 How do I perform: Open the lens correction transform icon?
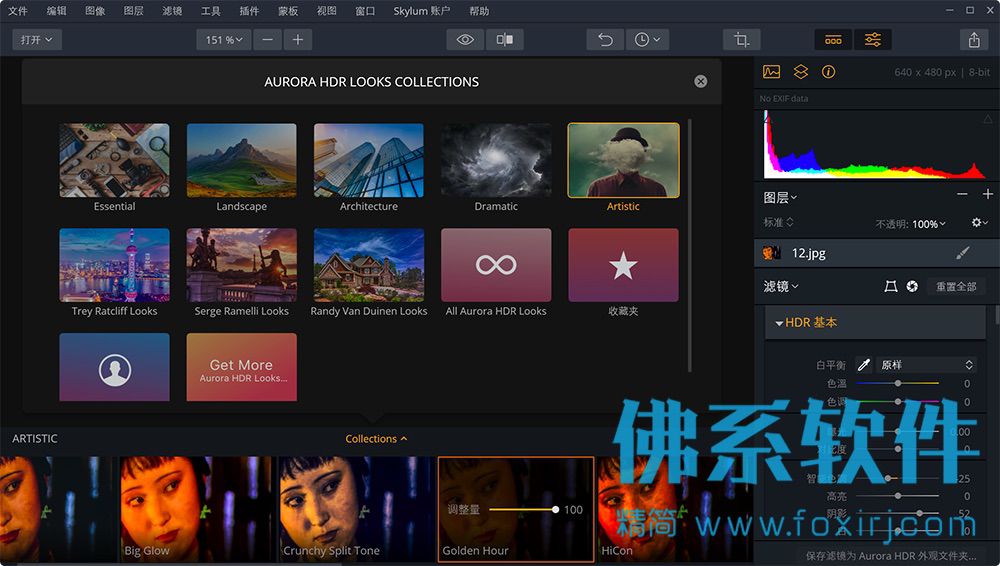[x=891, y=287]
